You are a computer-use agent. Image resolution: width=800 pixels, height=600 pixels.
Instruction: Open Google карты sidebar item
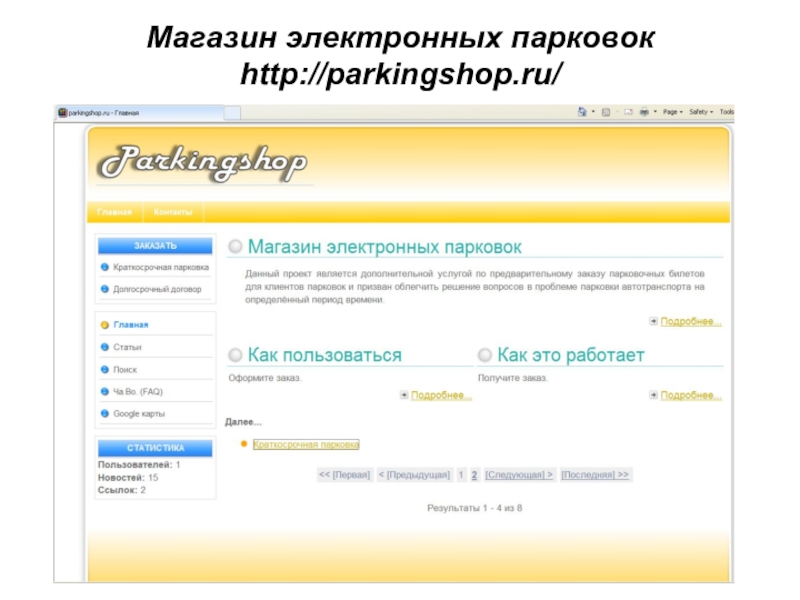139,414
